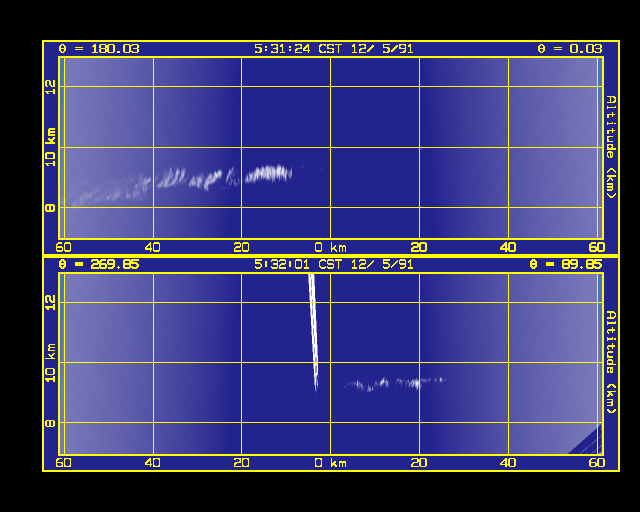Viewport: 640px width, 512px height.
Task: Pick the 40 range tick on the θ = 89.85 side
Action: coord(508,463)
